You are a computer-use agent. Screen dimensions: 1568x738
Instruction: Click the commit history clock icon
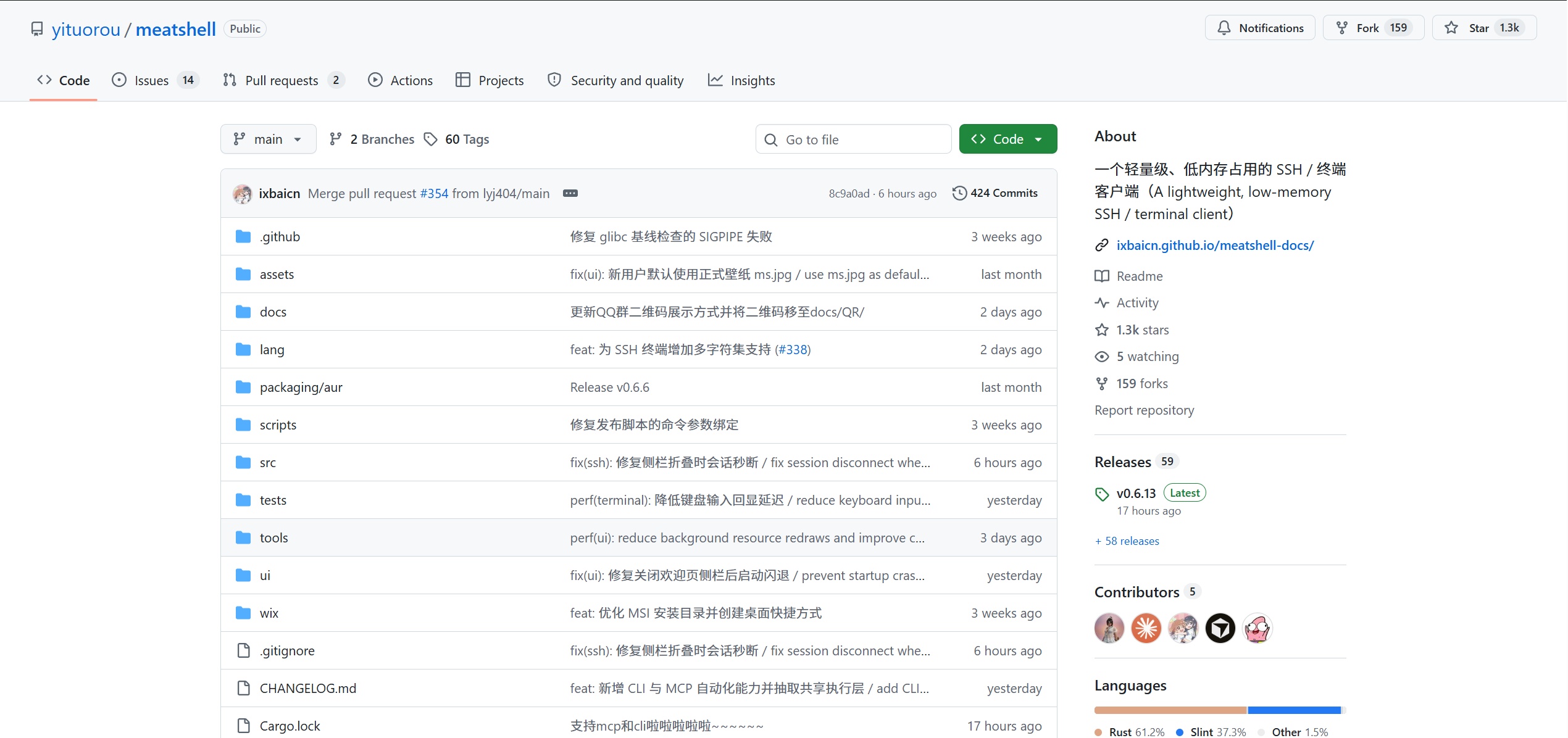pos(959,193)
